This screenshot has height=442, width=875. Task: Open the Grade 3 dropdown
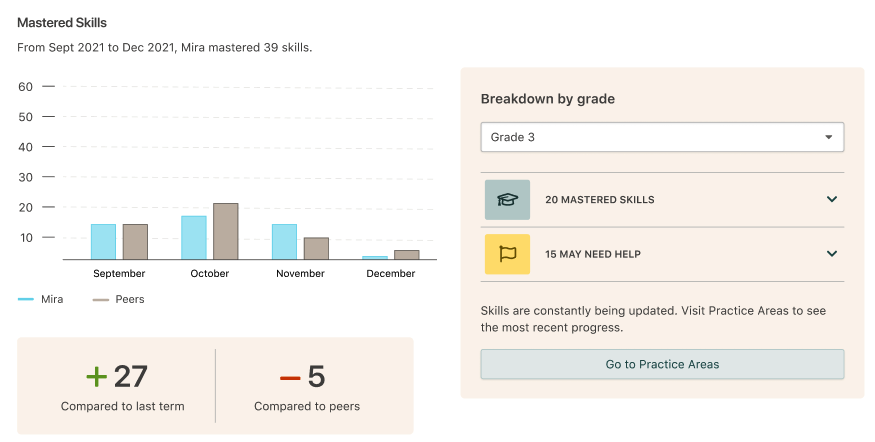point(662,137)
